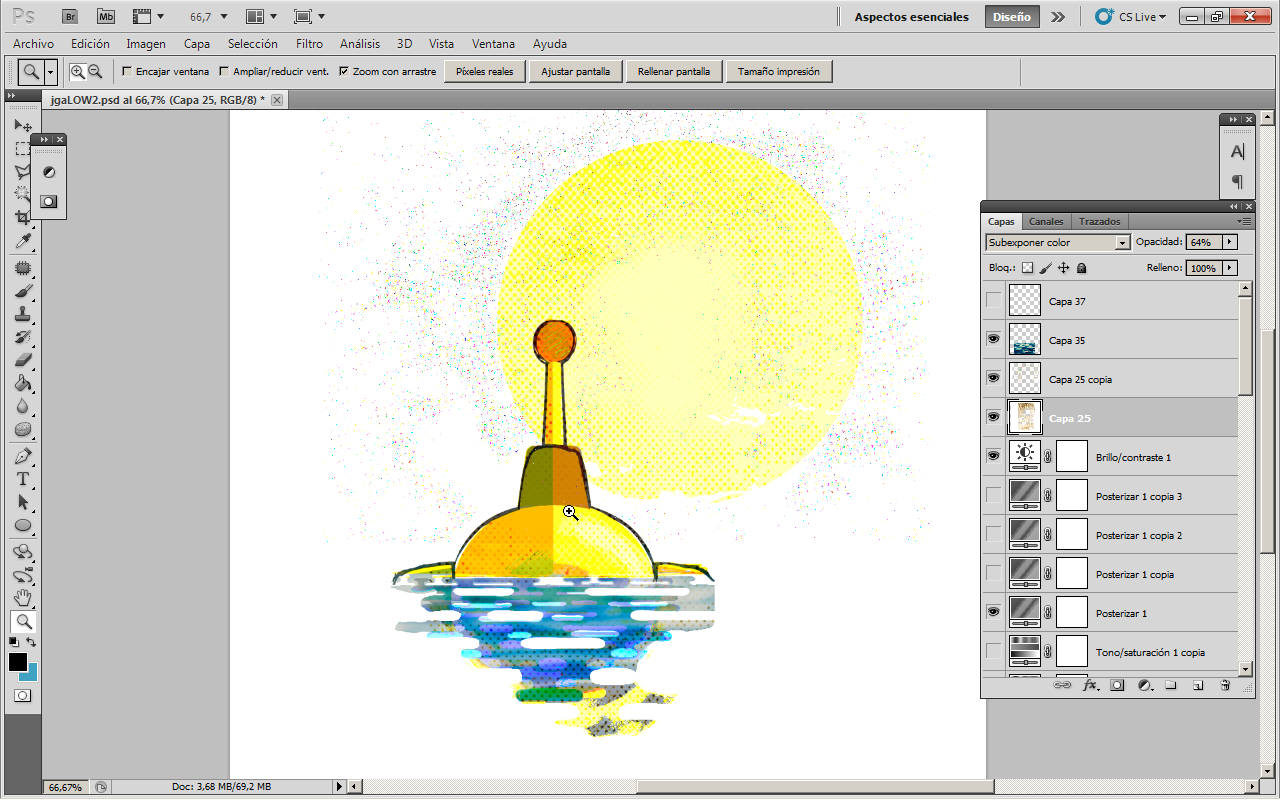
Task: Hide the Capa 25 copia layer
Action: point(993,378)
